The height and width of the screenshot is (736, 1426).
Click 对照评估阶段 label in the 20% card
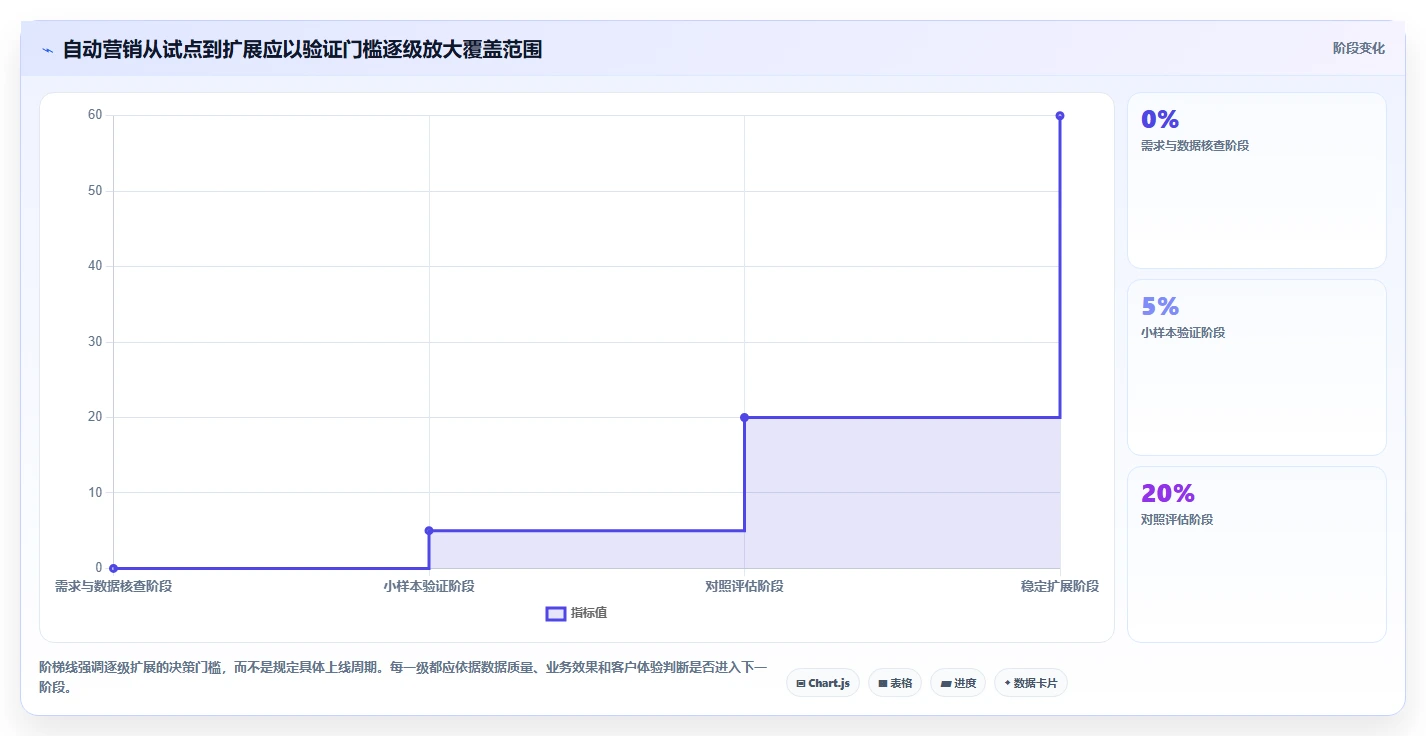coord(1177,520)
